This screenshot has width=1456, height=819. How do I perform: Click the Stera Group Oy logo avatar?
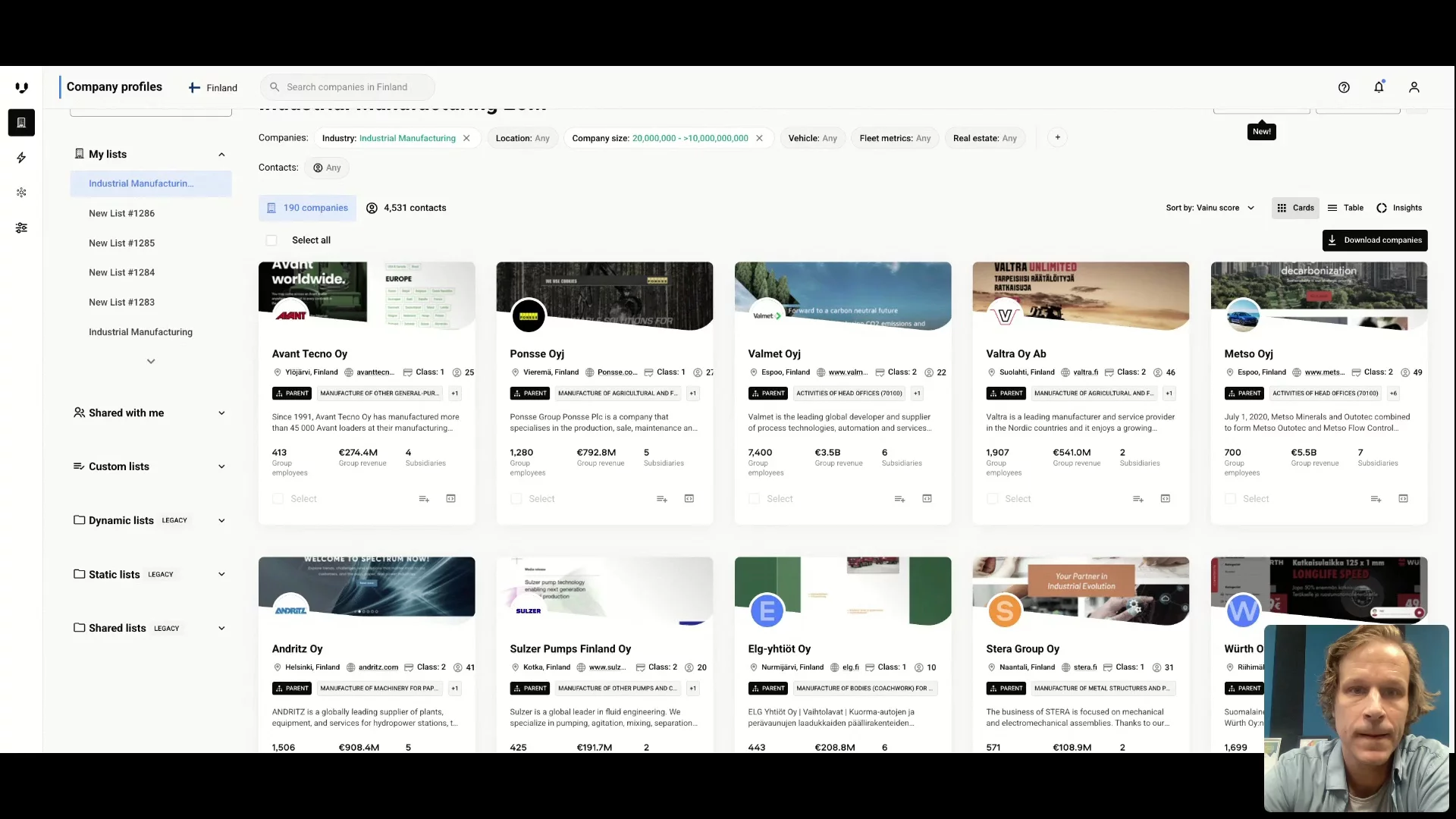tap(1005, 611)
